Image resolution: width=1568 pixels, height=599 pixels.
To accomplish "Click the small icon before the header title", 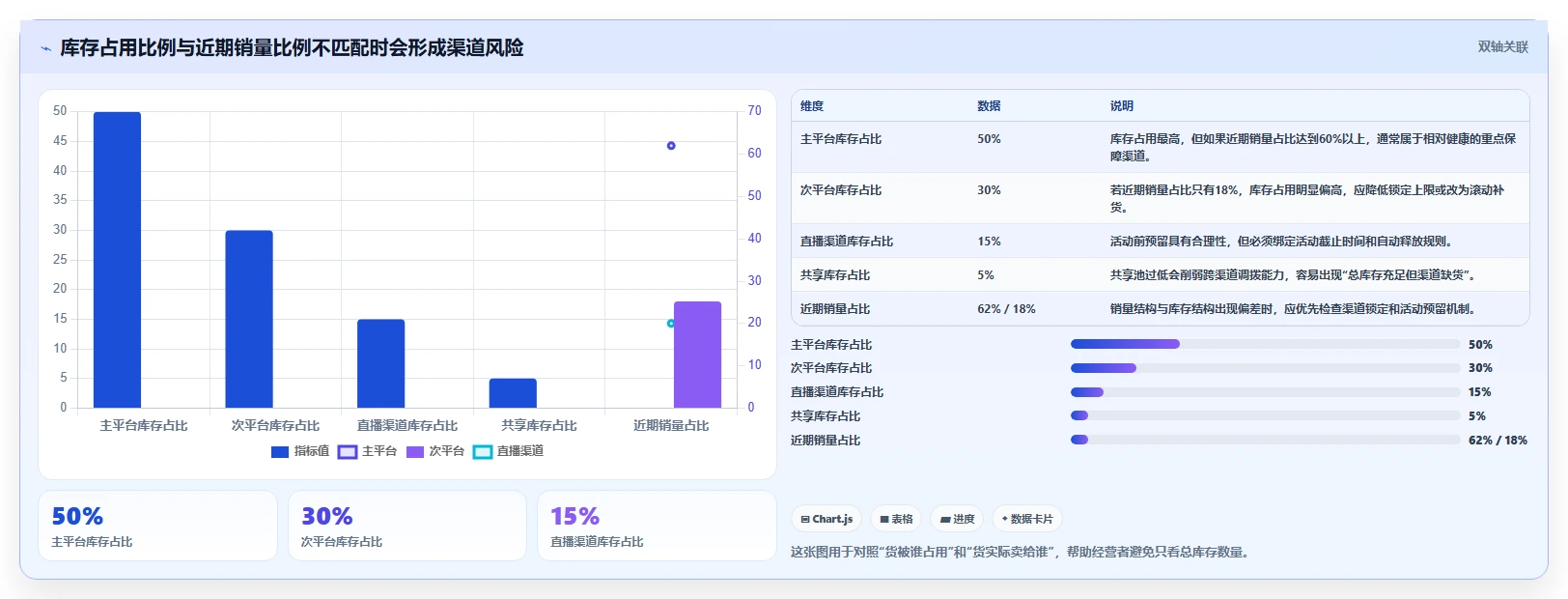I will coord(45,48).
